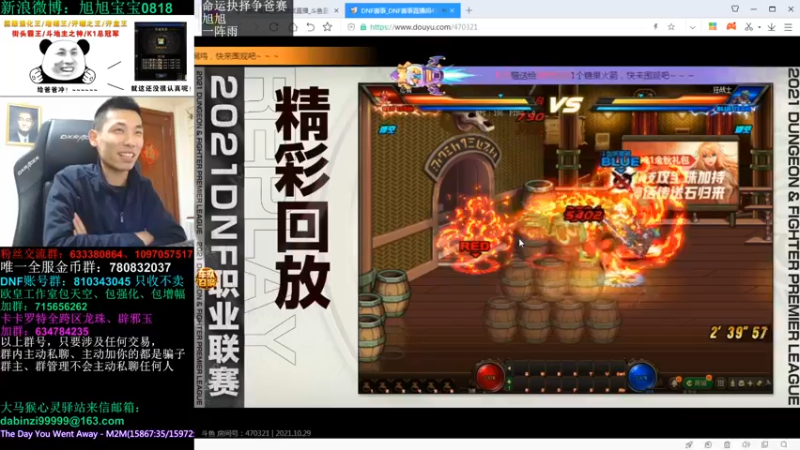Open the downloads icon
The width and height of the screenshot is (800, 450).
tap(771, 27)
